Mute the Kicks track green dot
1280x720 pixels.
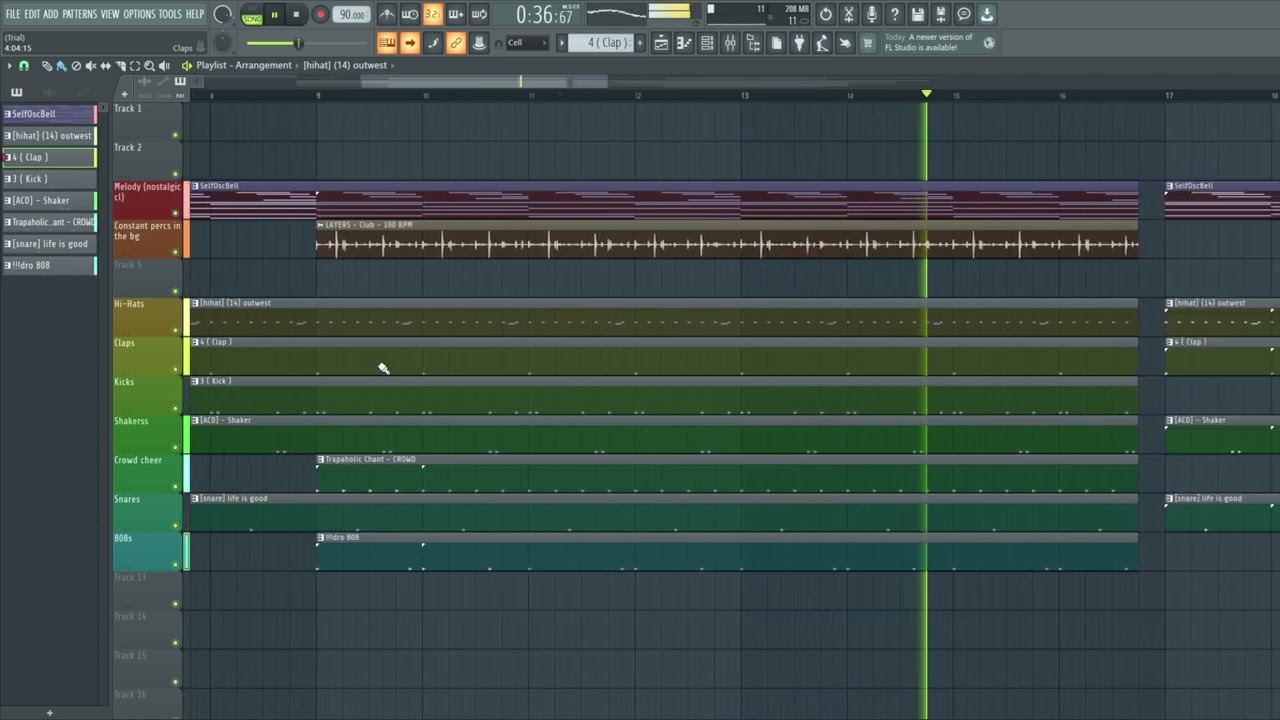pos(175,409)
